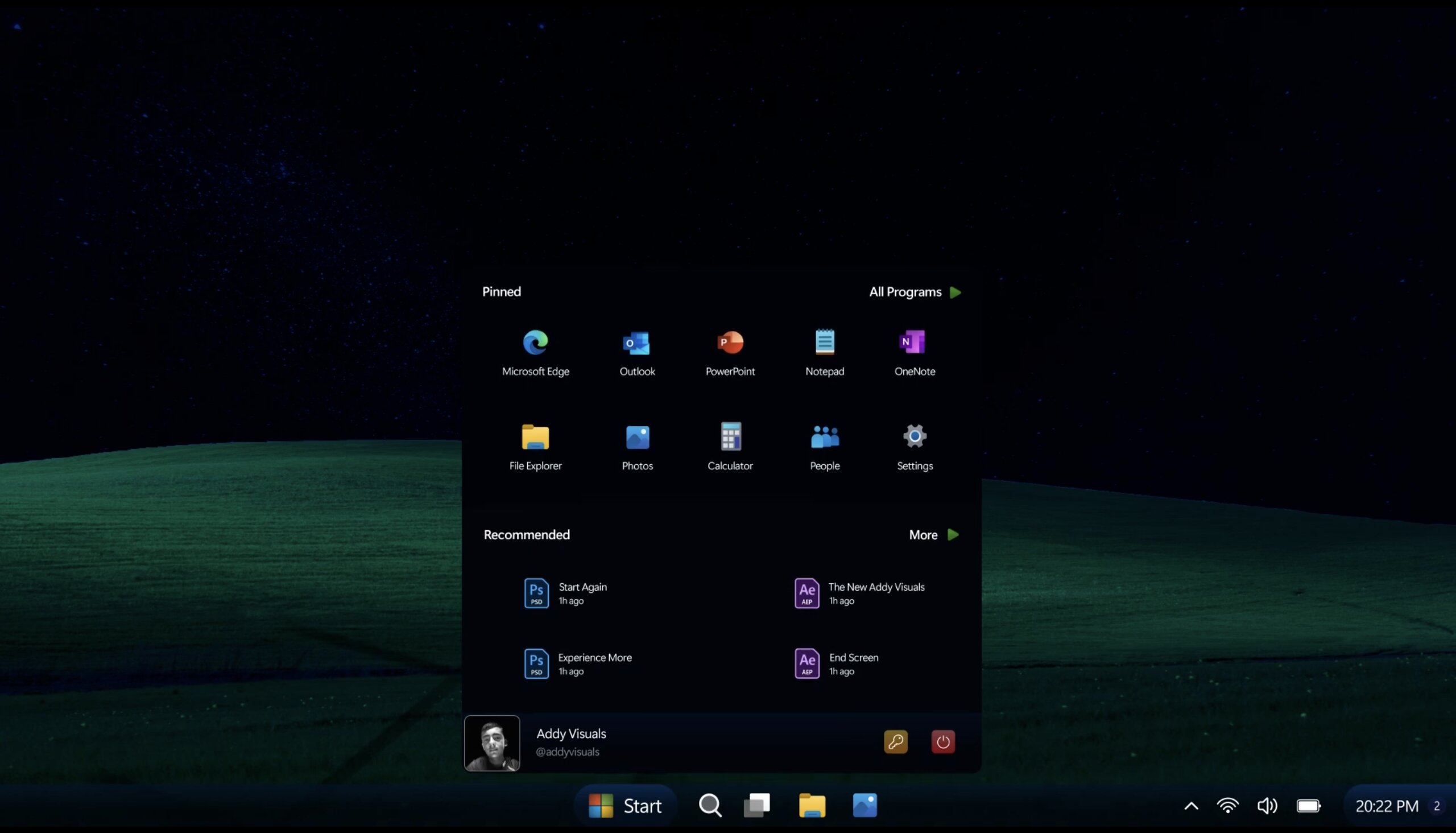1456x833 pixels.
Task: Open The New Addy Visuals AEP file
Action: click(859, 593)
